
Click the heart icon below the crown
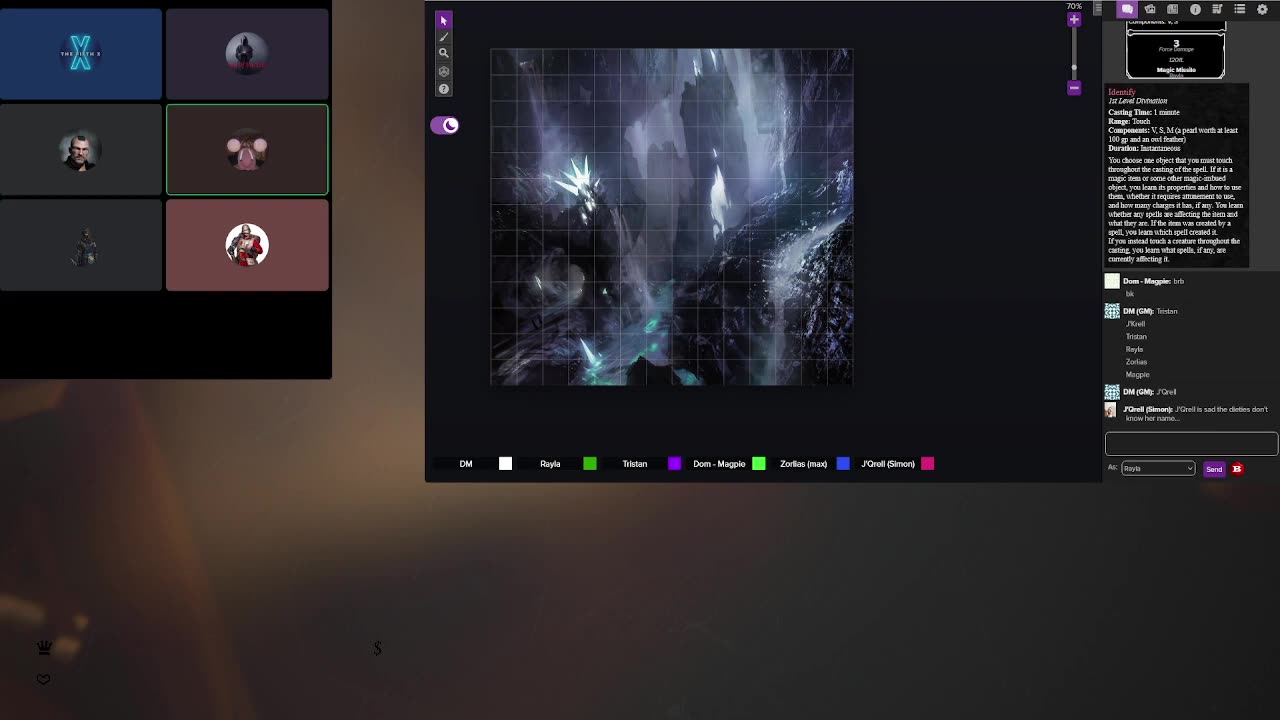pos(43,679)
